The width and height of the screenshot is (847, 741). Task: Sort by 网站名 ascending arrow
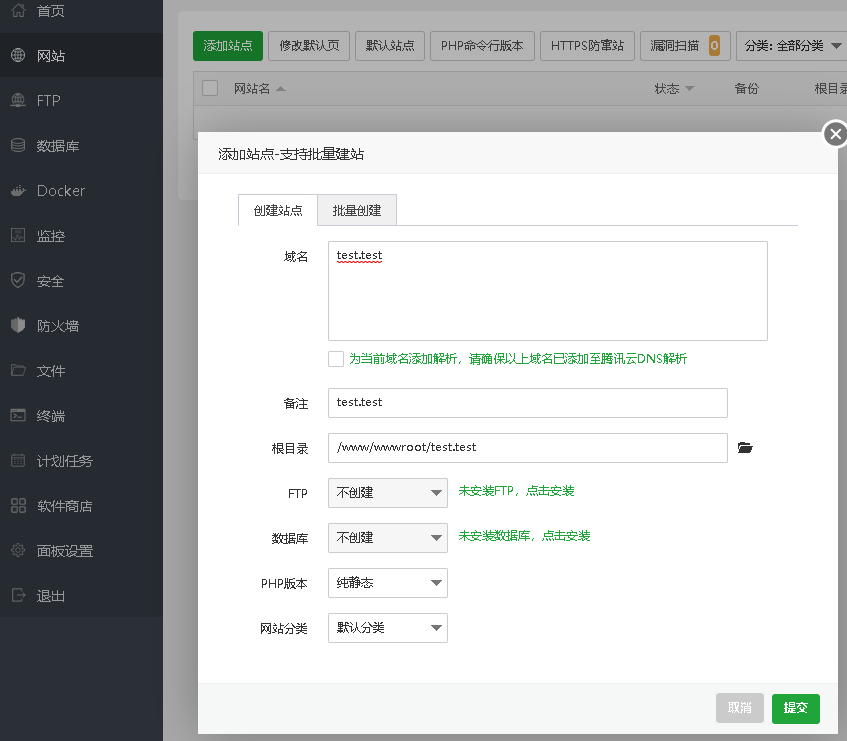coord(280,89)
